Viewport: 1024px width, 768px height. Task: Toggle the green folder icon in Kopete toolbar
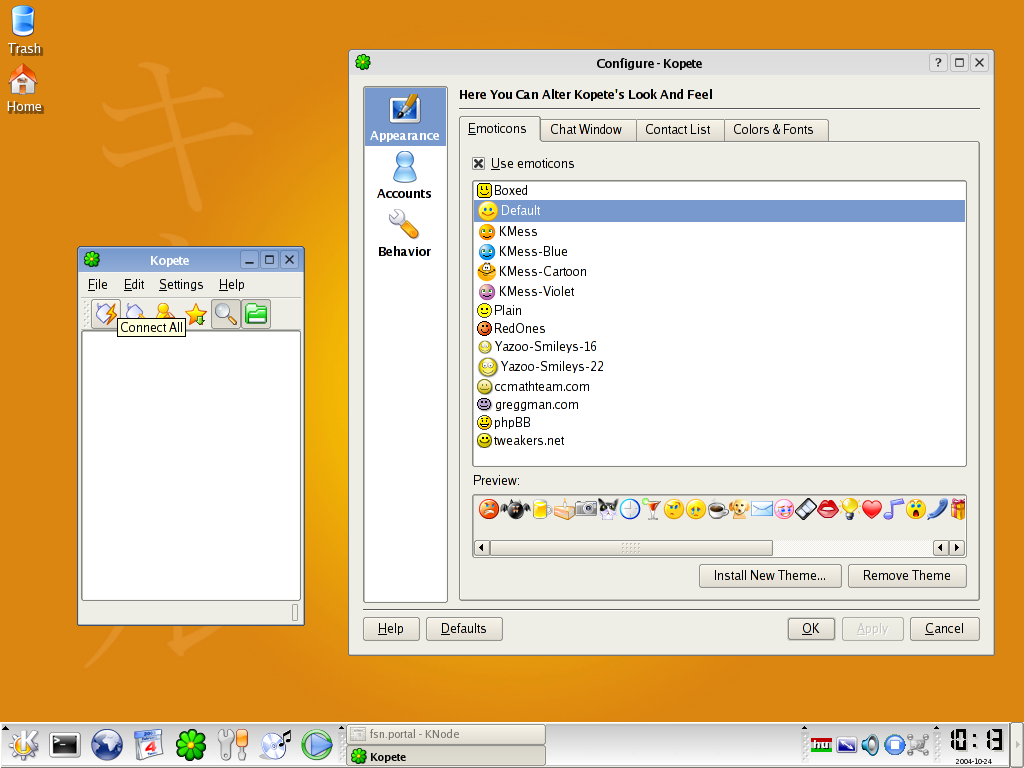click(256, 314)
